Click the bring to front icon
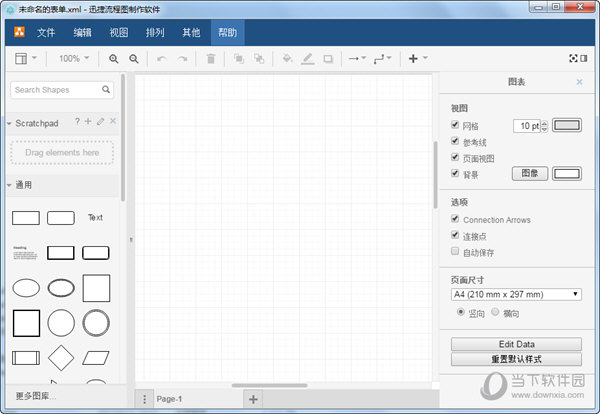This screenshot has width=600, height=414. coord(239,59)
